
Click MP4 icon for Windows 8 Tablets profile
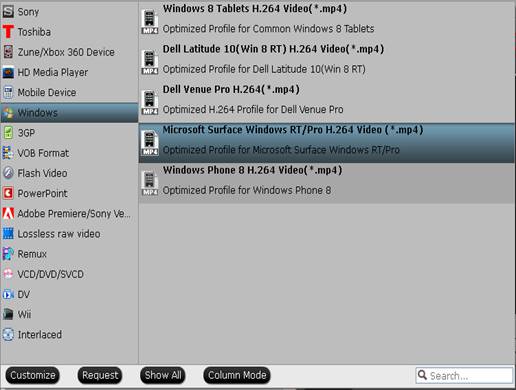coord(150,22)
